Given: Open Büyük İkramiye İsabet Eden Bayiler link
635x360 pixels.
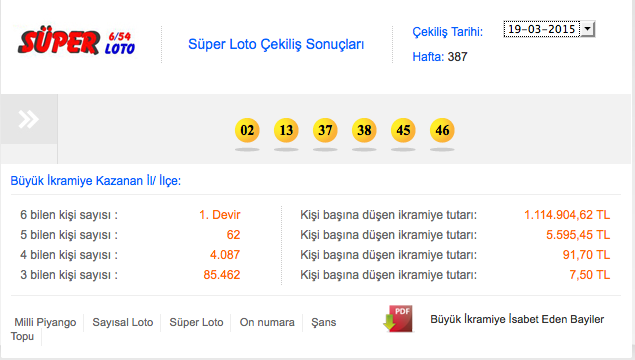Looking at the screenshot, I should click(517, 319).
